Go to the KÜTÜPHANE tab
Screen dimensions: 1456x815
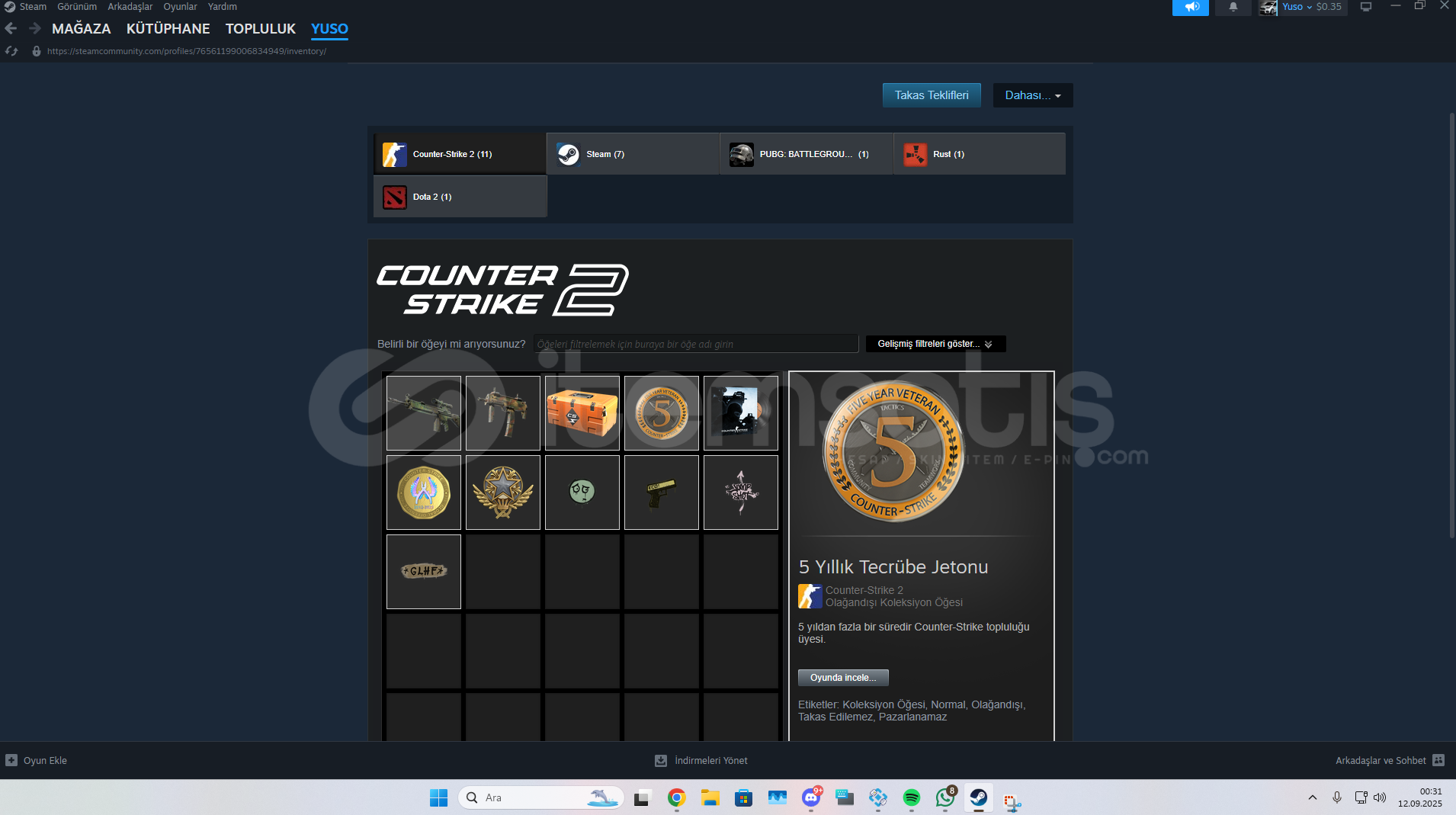point(168,29)
